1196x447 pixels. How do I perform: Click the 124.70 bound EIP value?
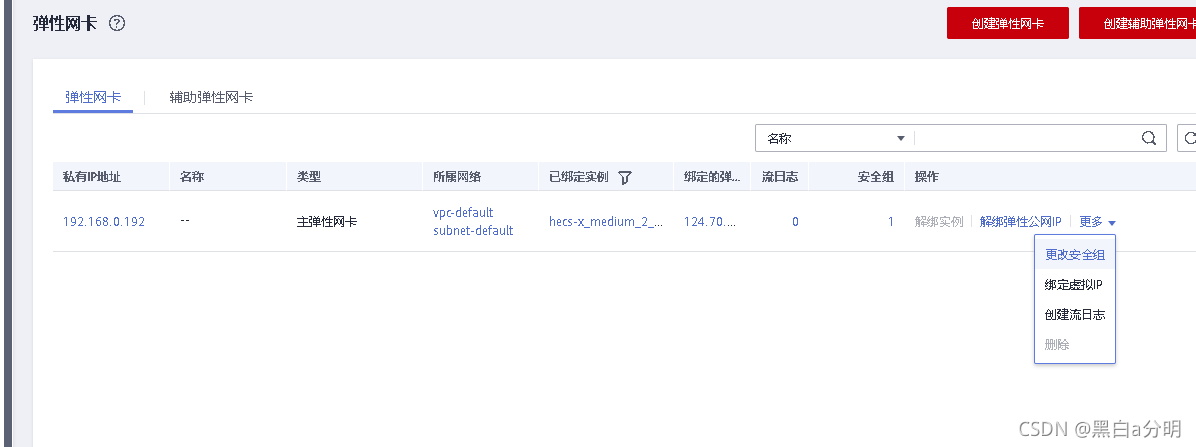tap(711, 222)
